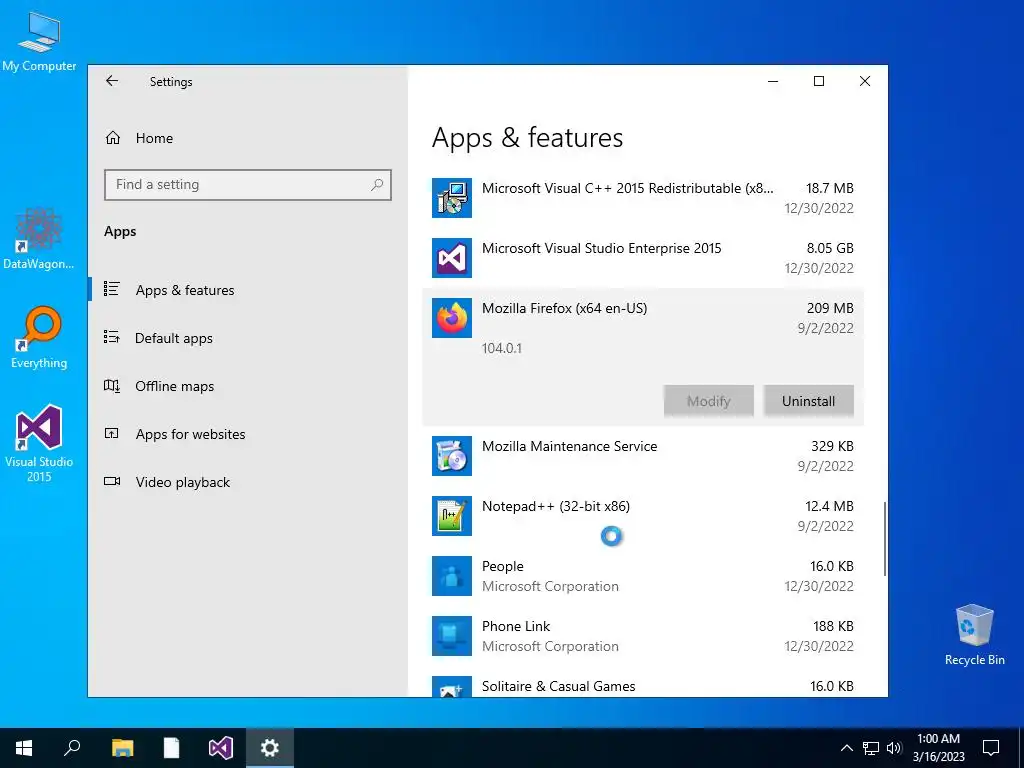Go back using the Settings back arrow
The width and height of the screenshot is (1024, 768).
coord(112,81)
